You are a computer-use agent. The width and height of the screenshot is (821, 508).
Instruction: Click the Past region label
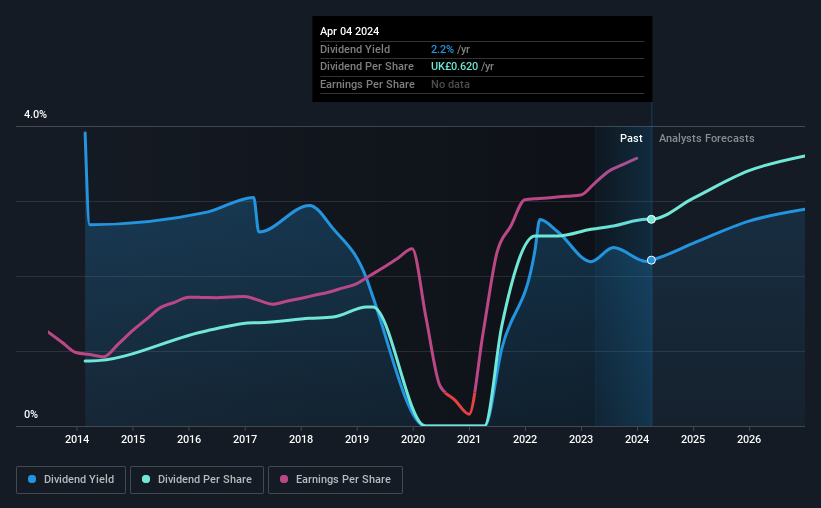click(x=631, y=138)
